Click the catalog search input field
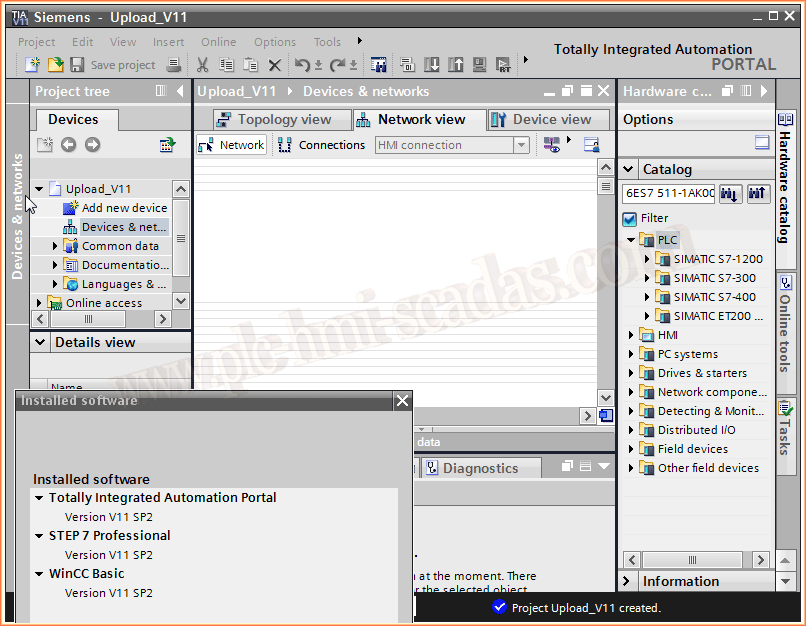The width and height of the screenshot is (806, 626). (x=668, y=194)
